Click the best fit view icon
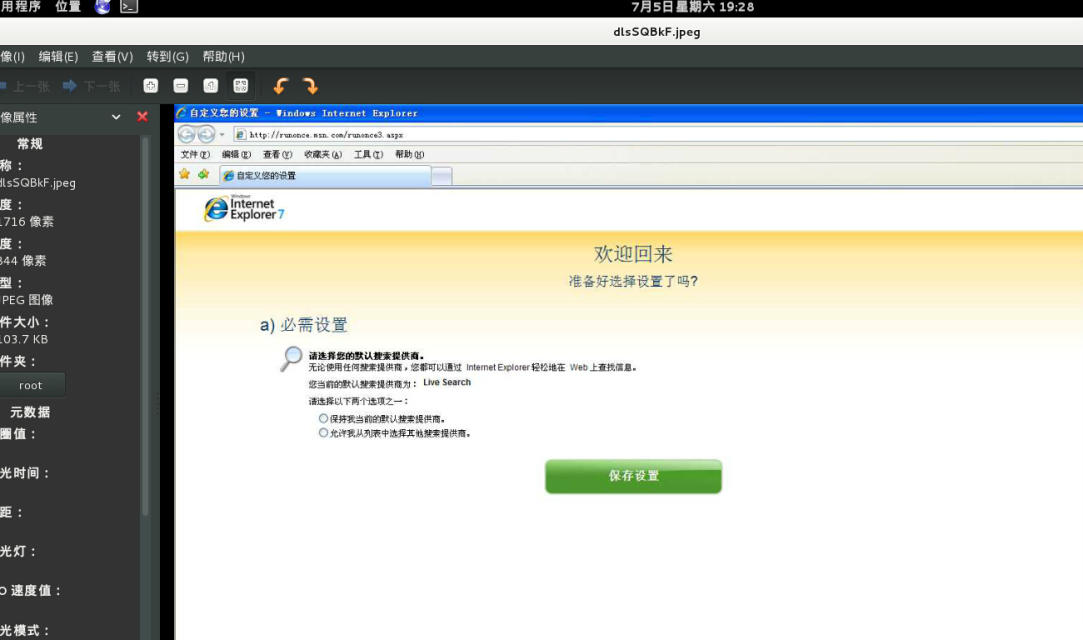Image resolution: width=1083 pixels, height=640 pixels. [x=240, y=85]
